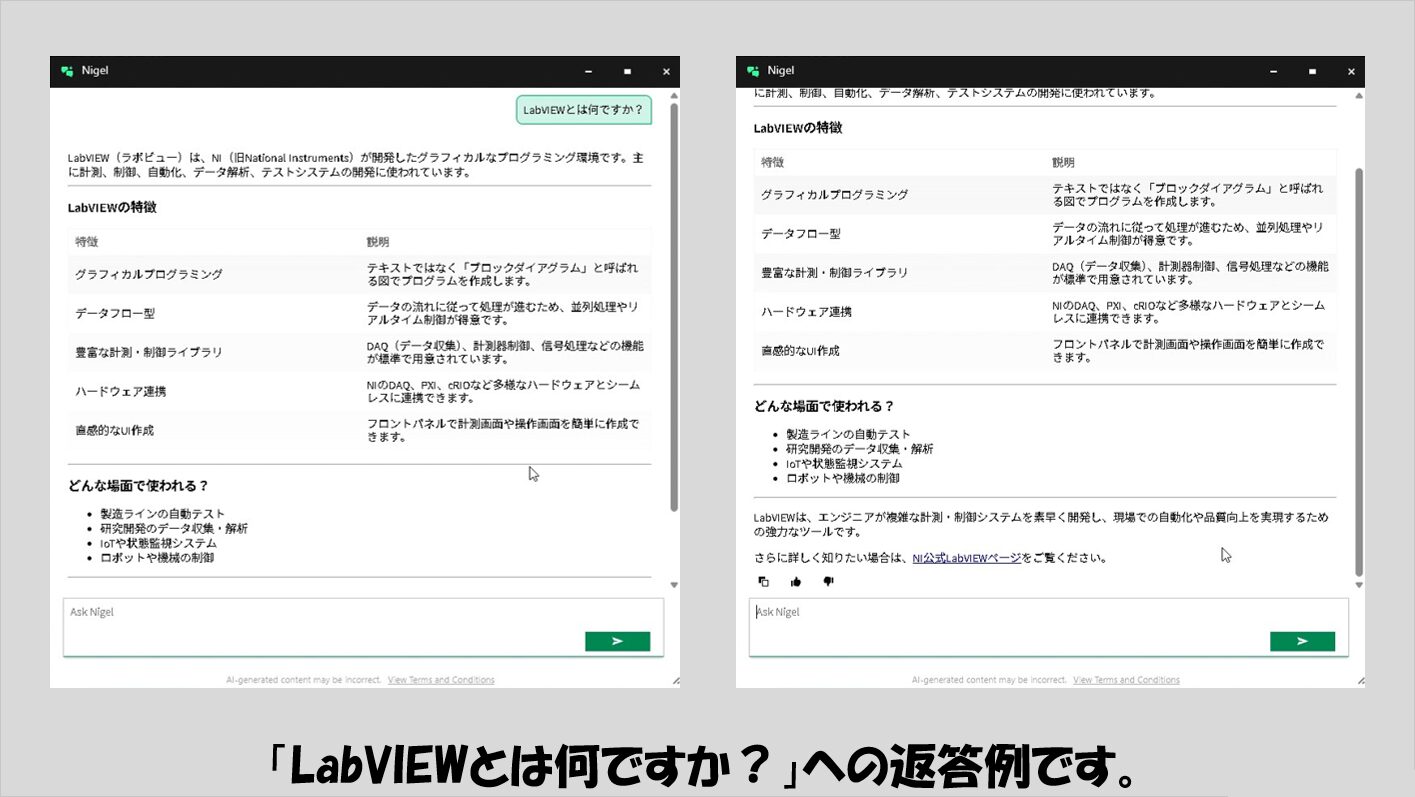Viewport: 1415px width, 797px height.
Task: Click ロボットや機械の制御 bullet in left window
Action: pos(157,558)
